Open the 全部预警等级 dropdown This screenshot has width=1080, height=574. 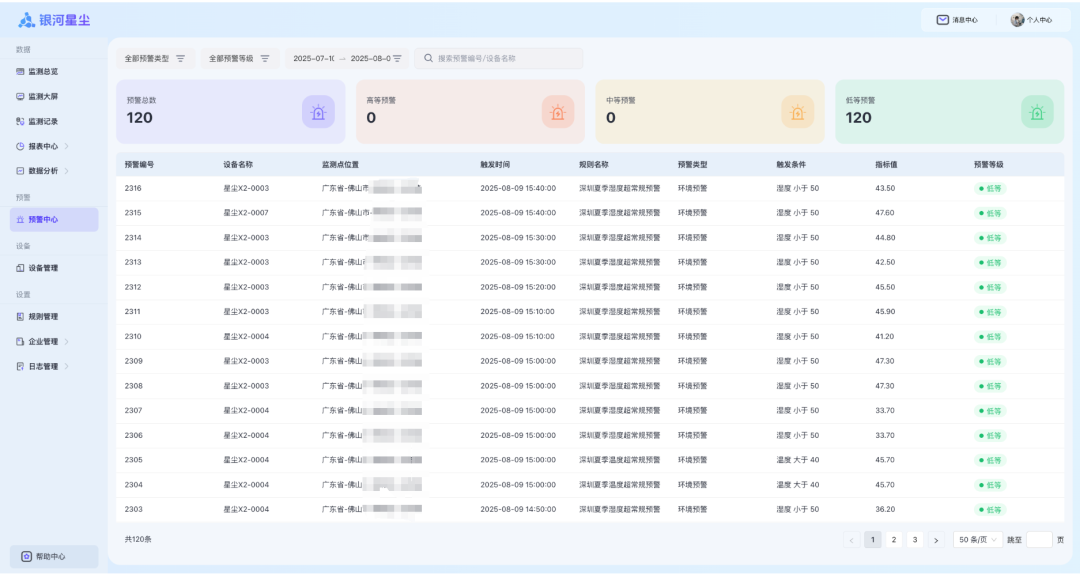pyautogui.click(x=240, y=59)
